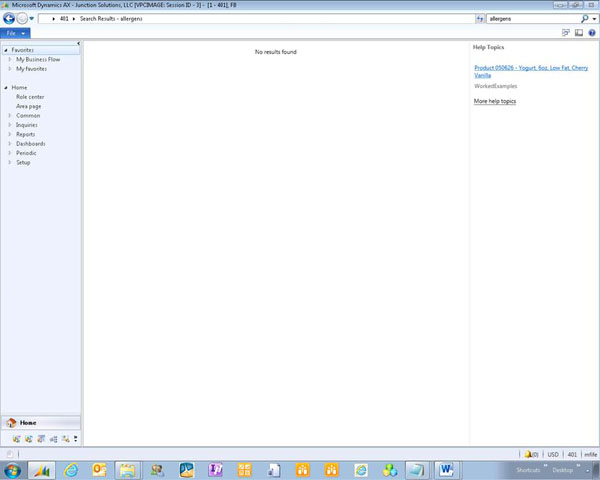Click the search magnifier icon

point(584,18)
